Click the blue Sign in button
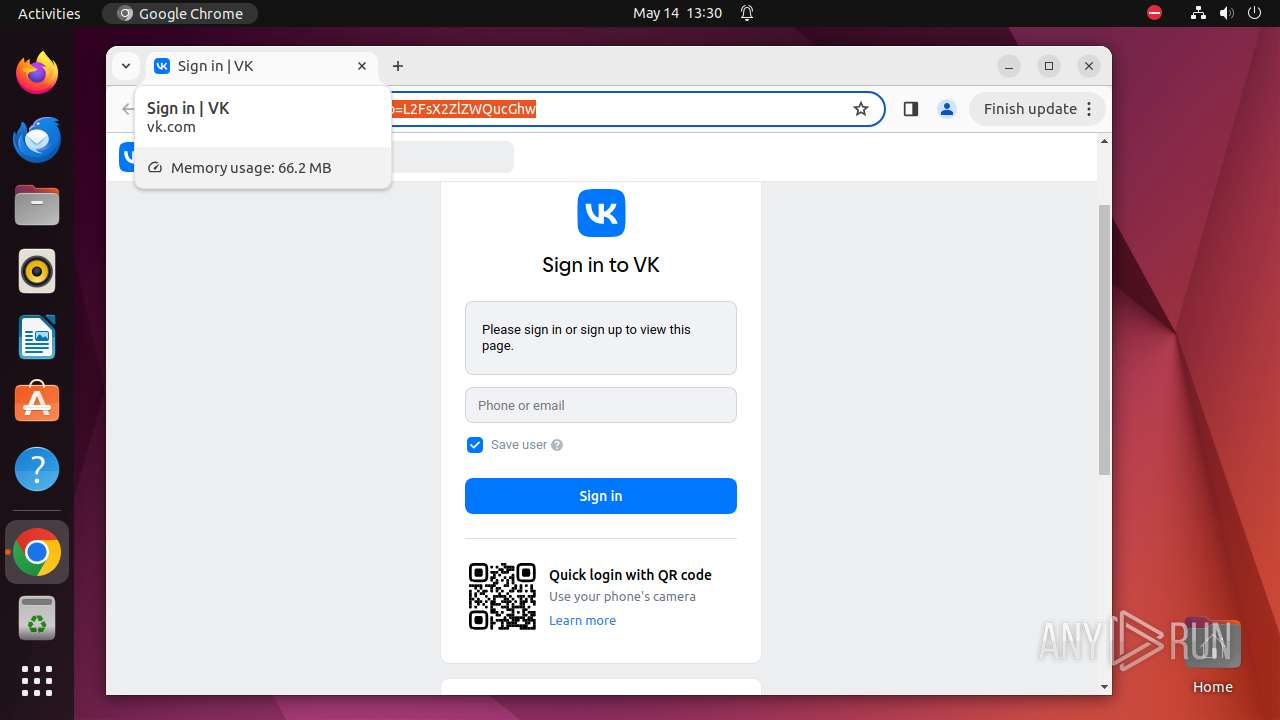The width and height of the screenshot is (1280, 720). click(x=601, y=496)
